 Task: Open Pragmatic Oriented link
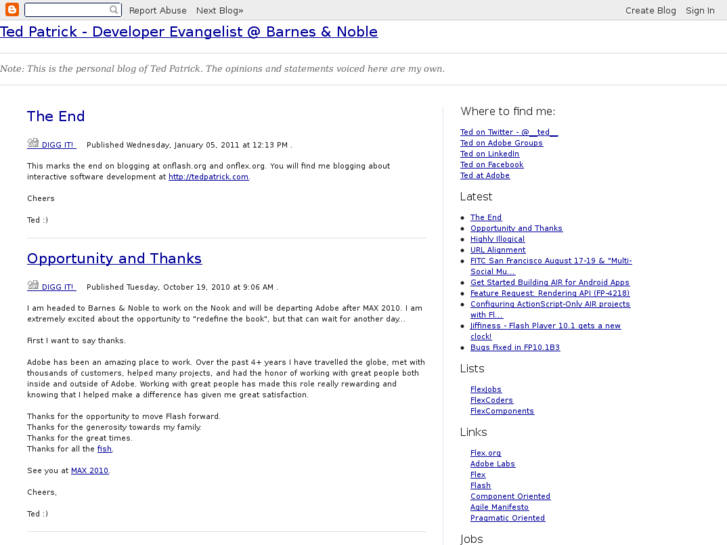[x=508, y=518]
